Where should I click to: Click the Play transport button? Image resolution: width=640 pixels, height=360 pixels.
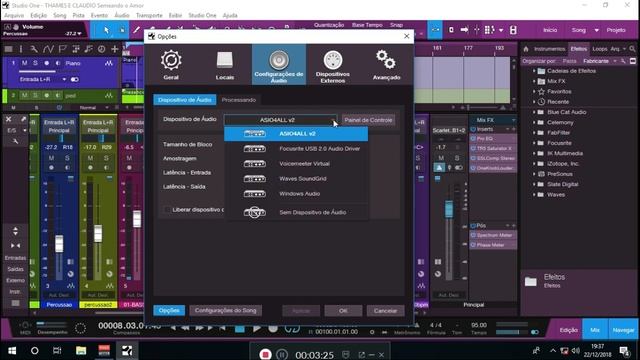coord(257,329)
